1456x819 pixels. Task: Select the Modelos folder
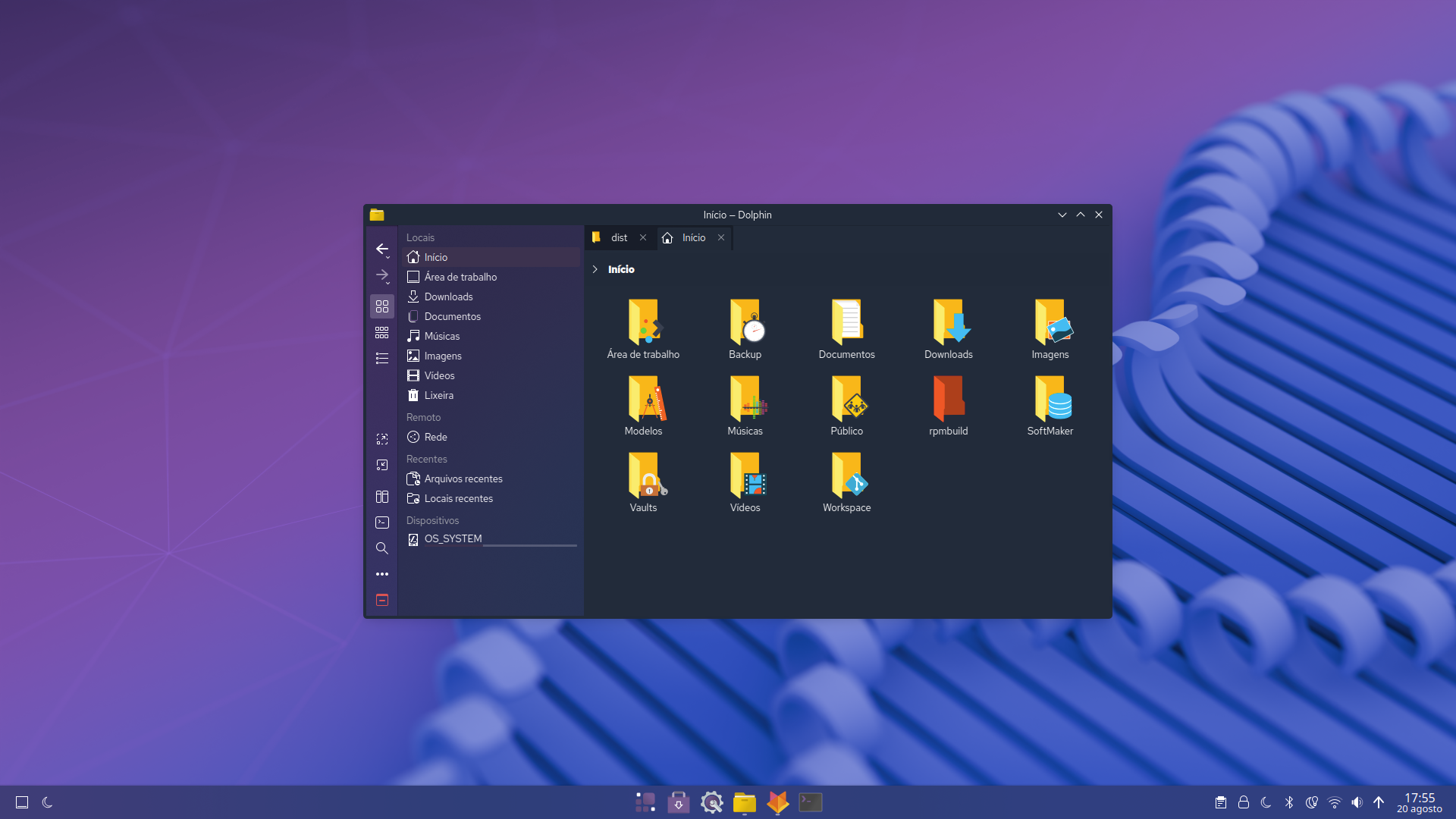[x=644, y=406]
